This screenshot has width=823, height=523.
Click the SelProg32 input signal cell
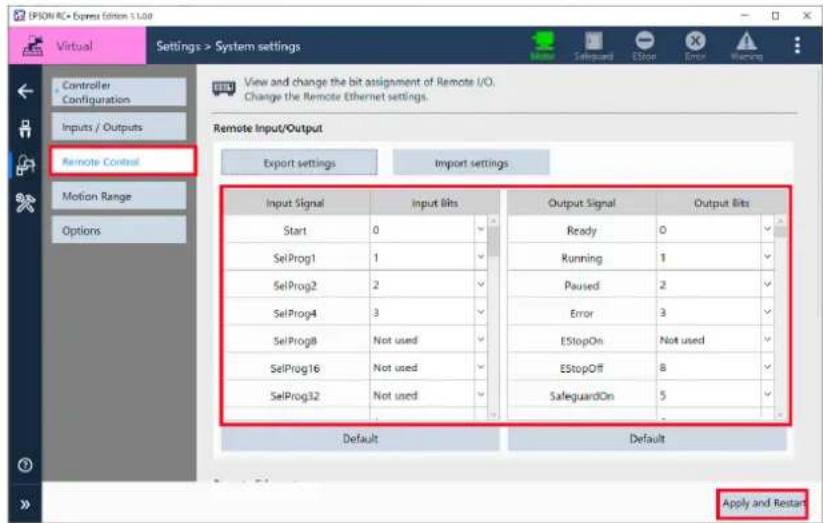coord(295,395)
